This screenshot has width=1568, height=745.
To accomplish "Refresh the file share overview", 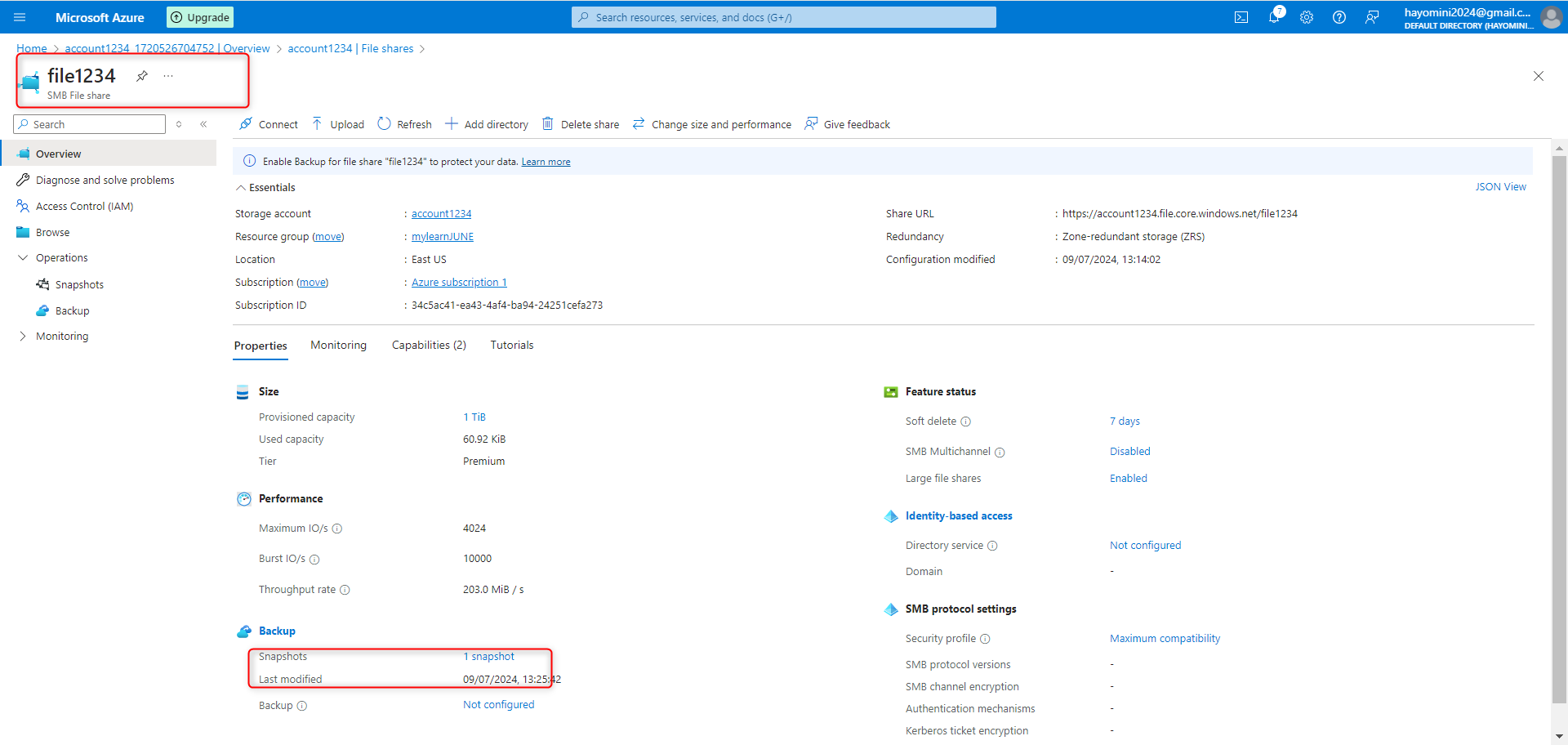I will tap(405, 124).
